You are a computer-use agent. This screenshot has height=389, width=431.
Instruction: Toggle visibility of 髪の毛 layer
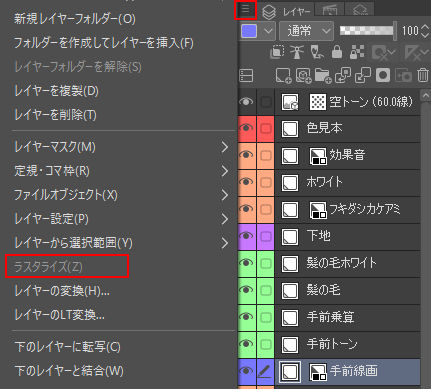(246, 290)
